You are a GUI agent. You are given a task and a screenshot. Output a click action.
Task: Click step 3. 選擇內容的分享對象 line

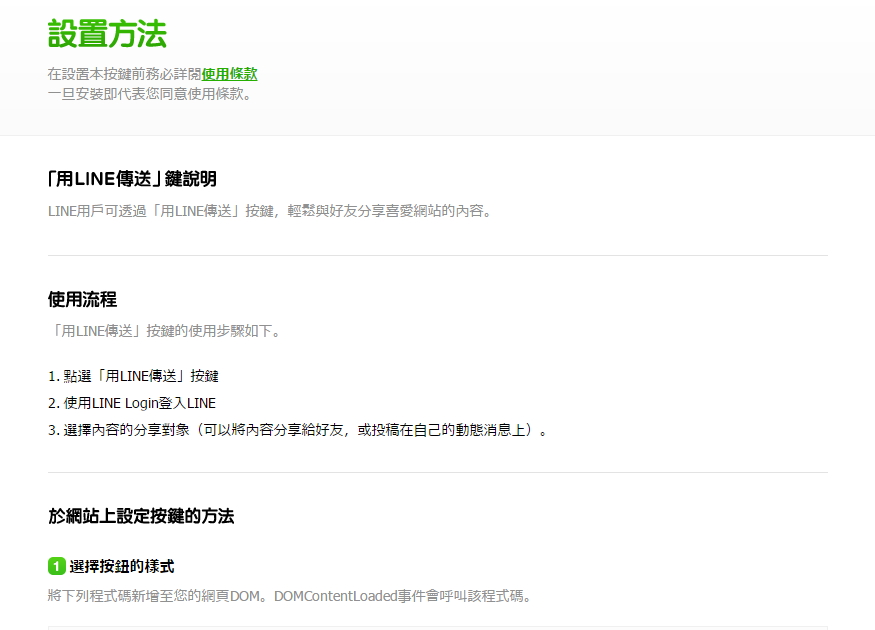click(298, 430)
